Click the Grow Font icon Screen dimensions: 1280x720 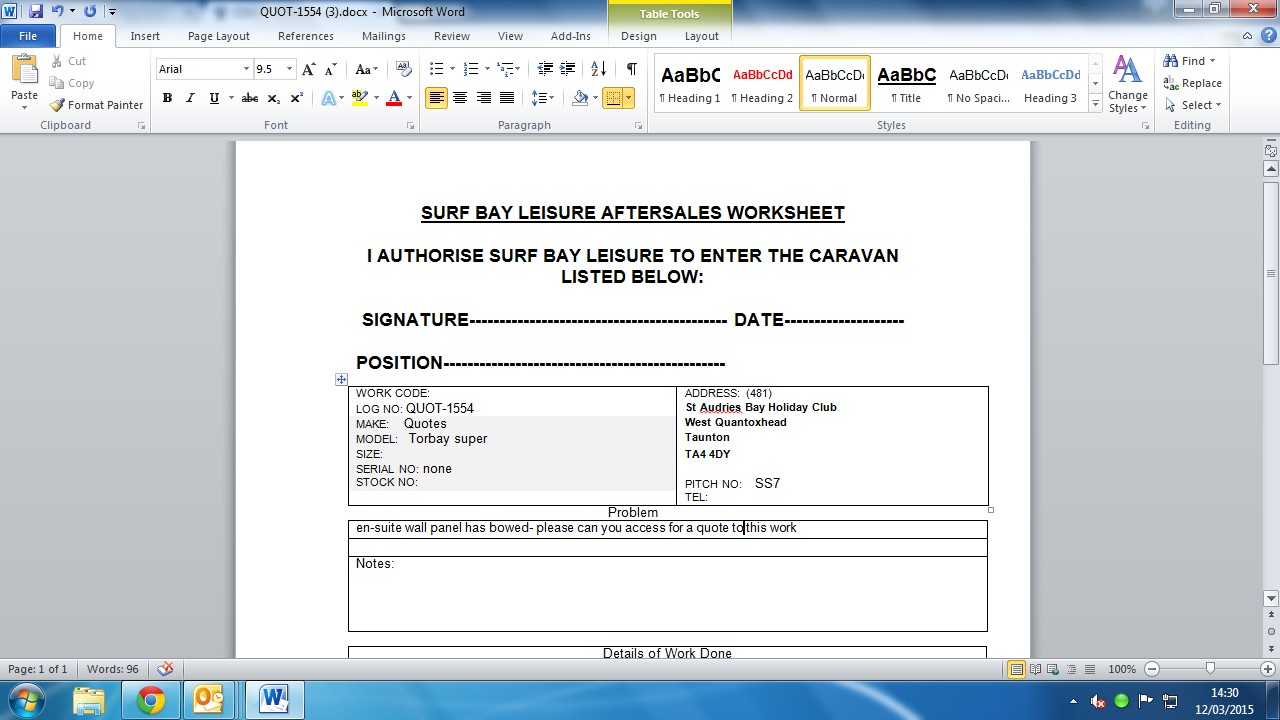[309, 69]
